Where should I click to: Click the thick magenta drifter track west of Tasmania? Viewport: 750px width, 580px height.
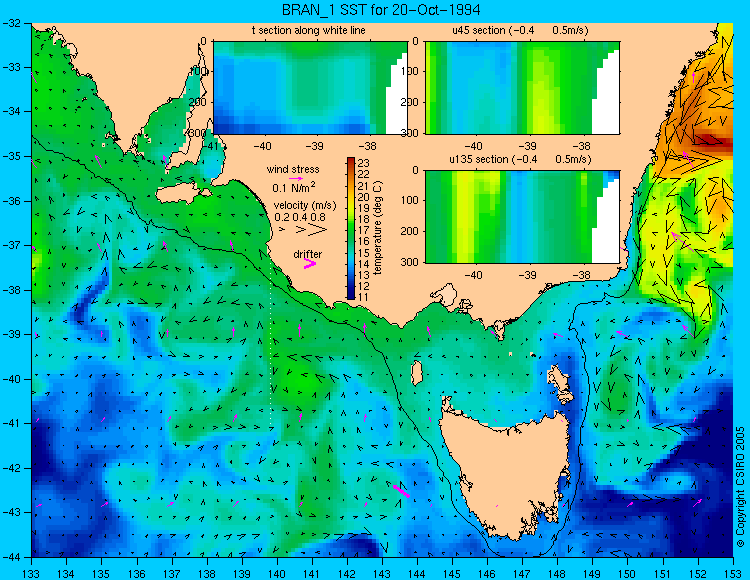(401, 491)
